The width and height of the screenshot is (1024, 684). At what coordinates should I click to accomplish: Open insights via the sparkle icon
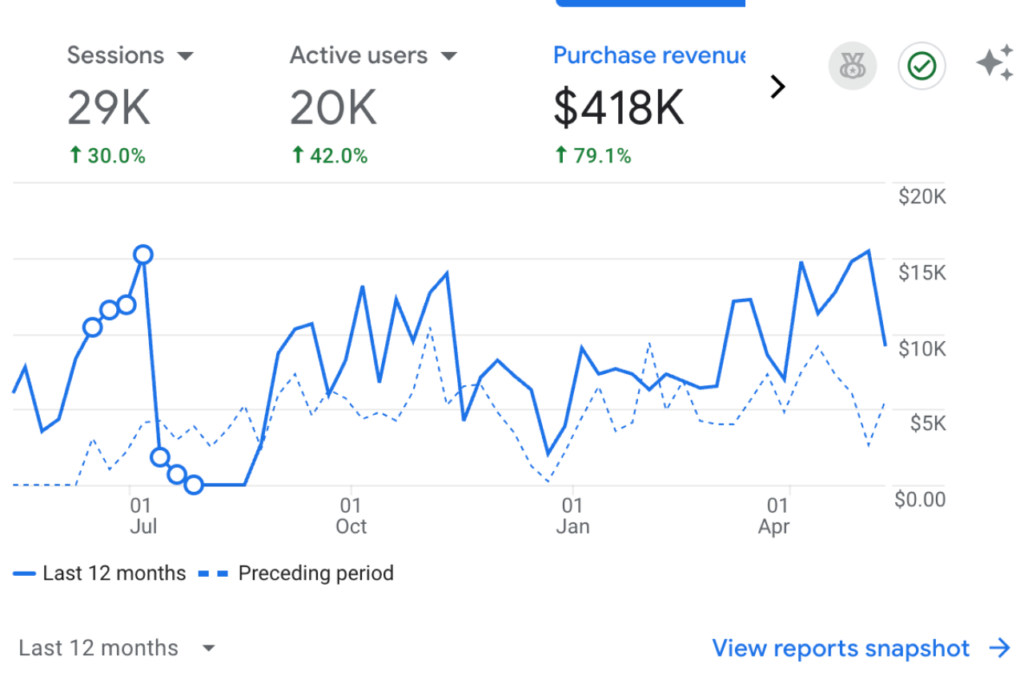(994, 65)
